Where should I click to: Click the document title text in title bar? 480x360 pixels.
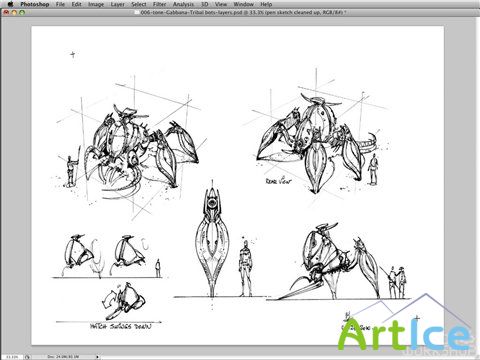244,13
